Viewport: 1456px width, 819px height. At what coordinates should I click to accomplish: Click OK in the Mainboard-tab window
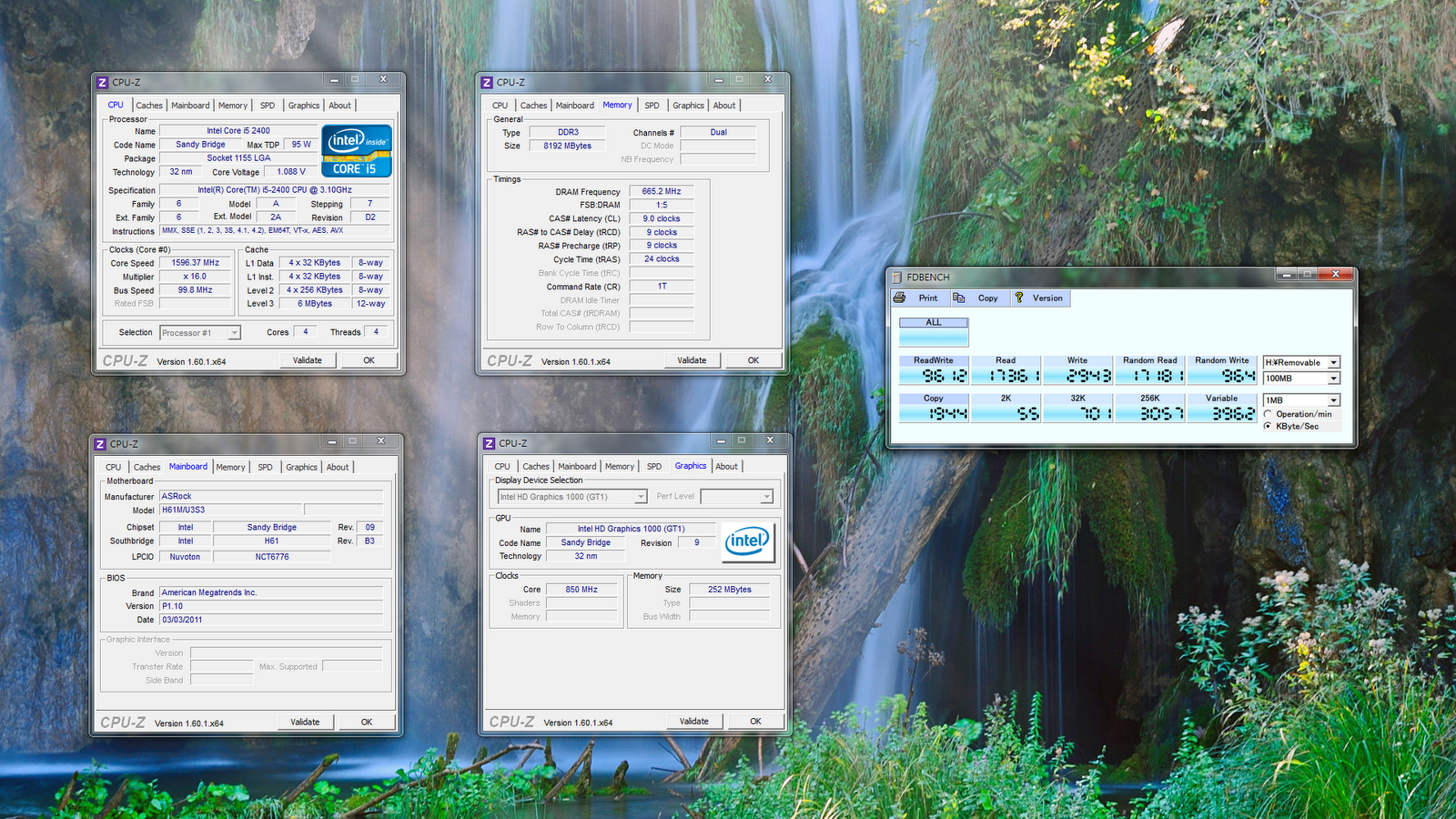click(x=367, y=723)
